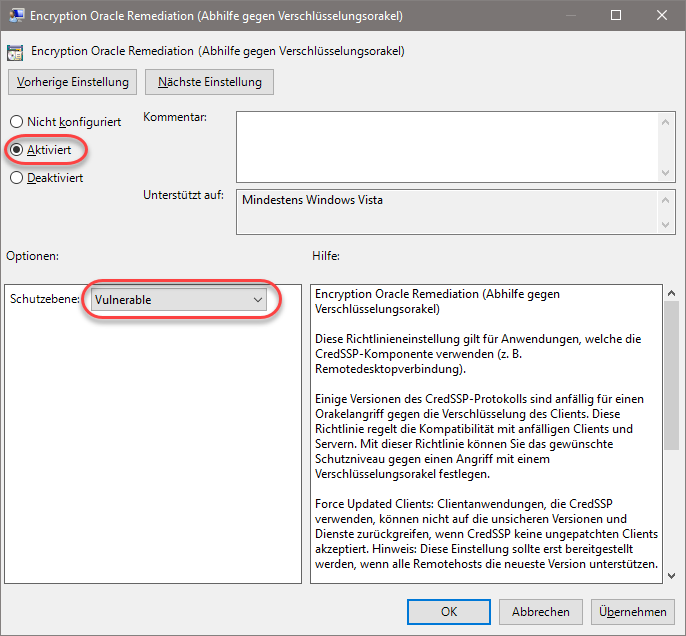Jump to 'Nächste Einstellung'
The image size is (686, 636).
(209, 82)
